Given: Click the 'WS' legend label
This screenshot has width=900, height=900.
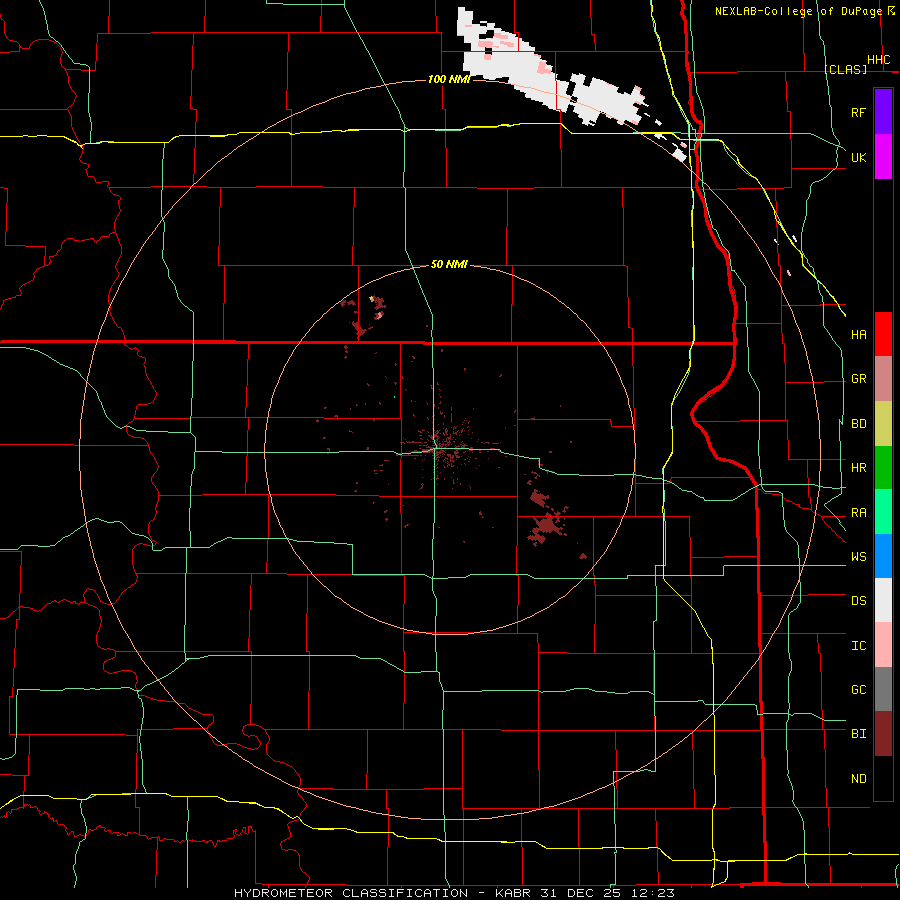Looking at the screenshot, I should pyautogui.click(x=858, y=557).
